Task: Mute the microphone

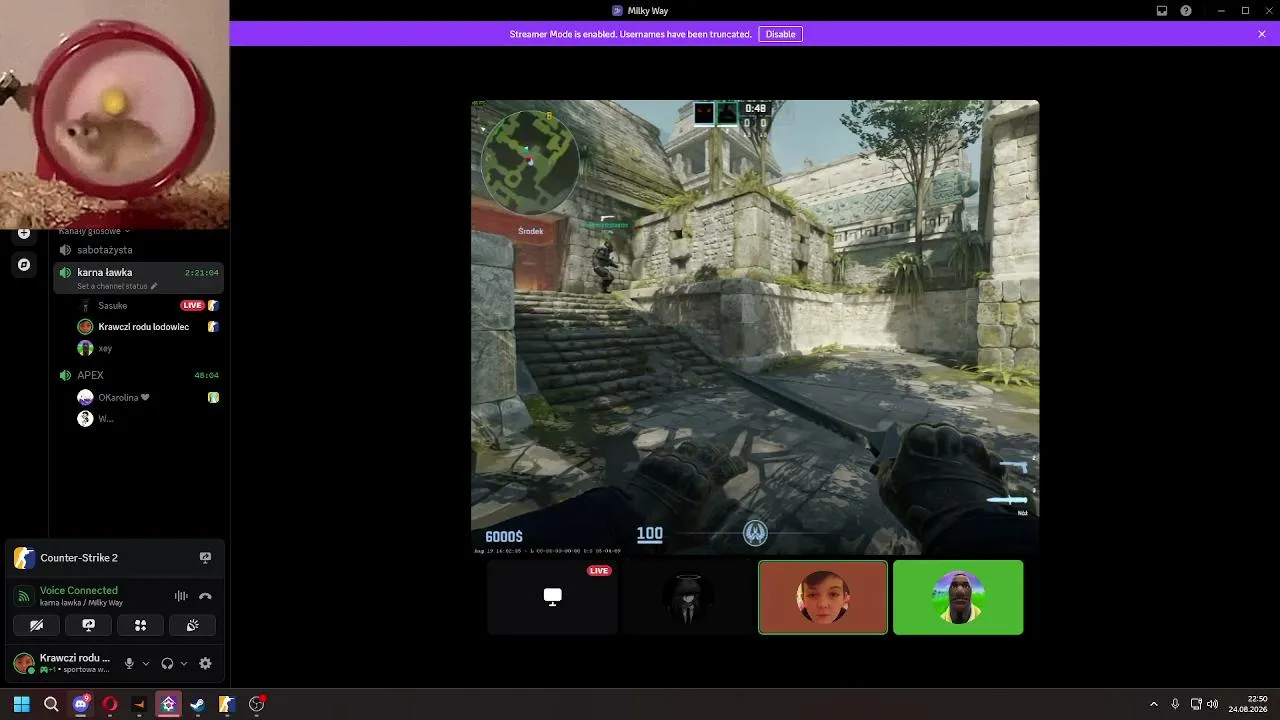Action: click(x=129, y=663)
